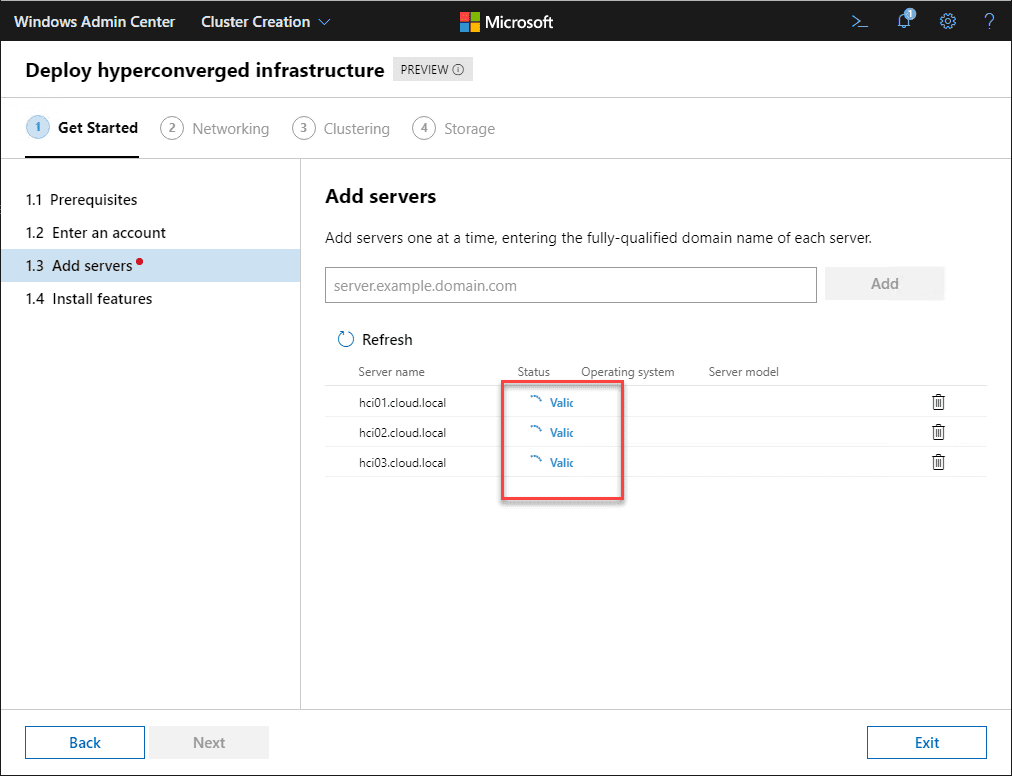The width and height of the screenshot is (1012, 776).
Task: Open 1.2 Enter an account step
Action: [x=96, y=233]
